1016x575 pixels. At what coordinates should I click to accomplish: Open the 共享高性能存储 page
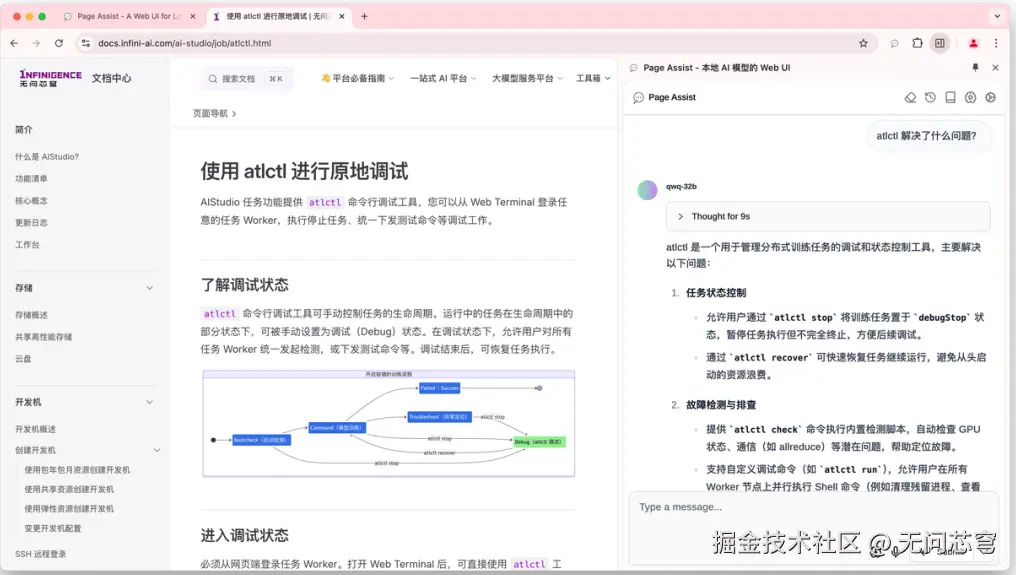(x=43, y=337)
